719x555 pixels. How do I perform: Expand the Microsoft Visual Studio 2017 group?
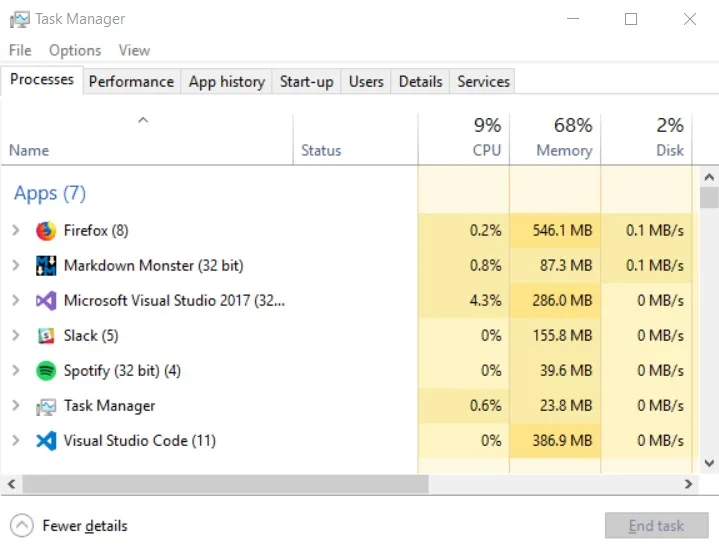[x=16, y=300]
